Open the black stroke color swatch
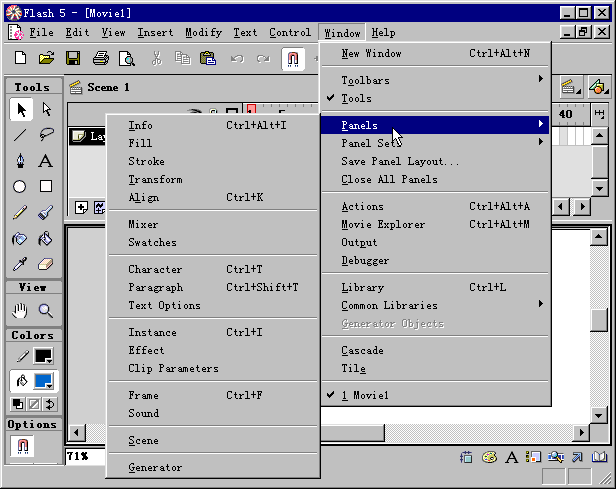The height and width of the screenshot is (489, 616). point(44,356)
